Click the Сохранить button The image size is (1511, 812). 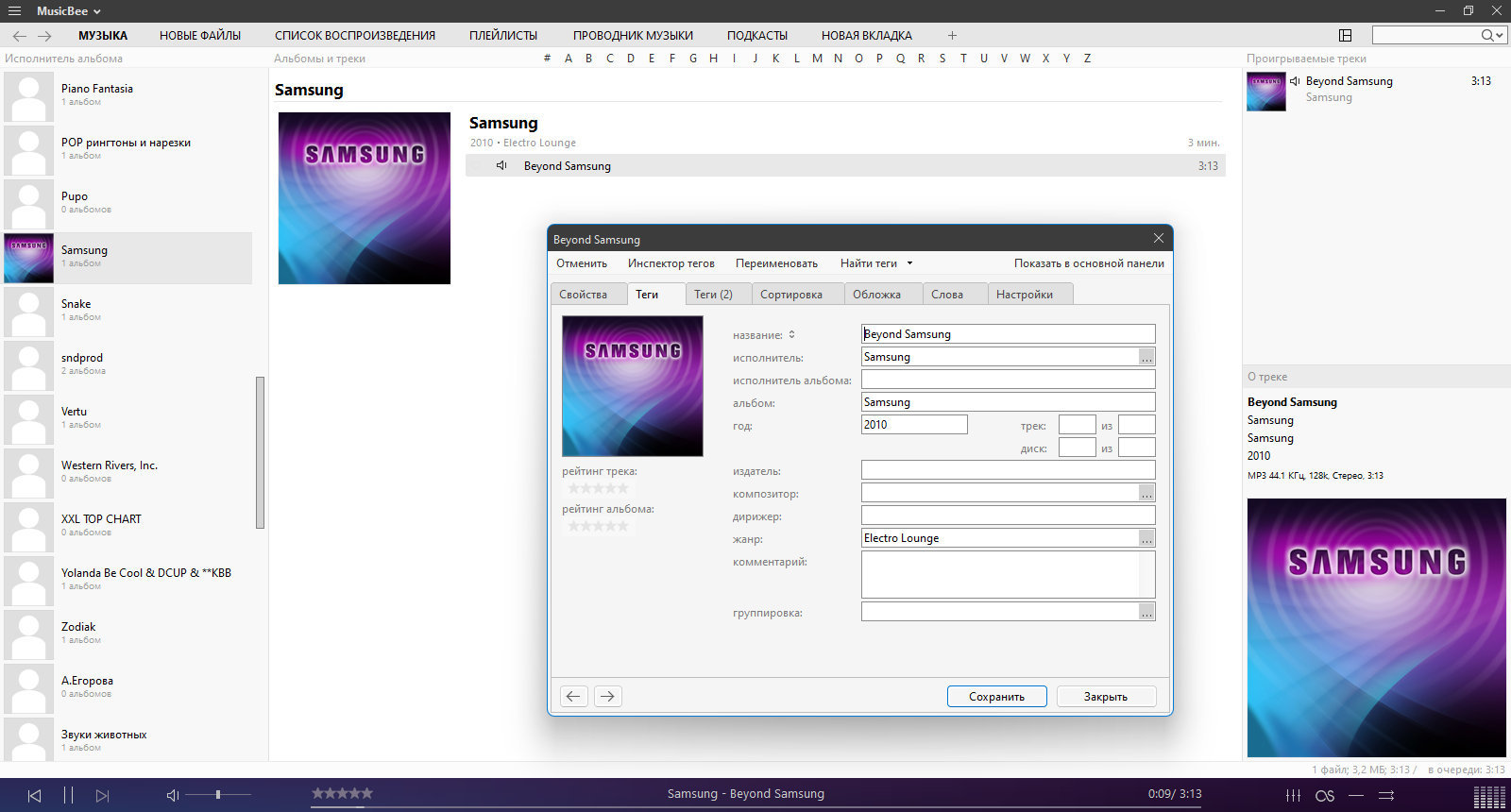click(x=996, y=696)
